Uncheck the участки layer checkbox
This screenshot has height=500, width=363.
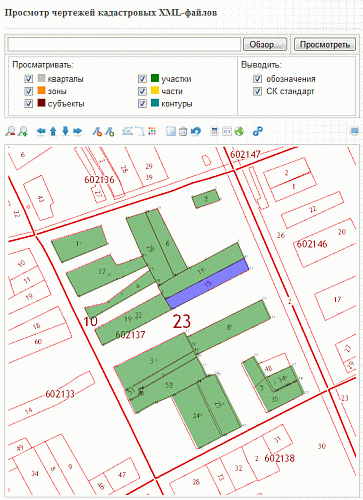142,79
